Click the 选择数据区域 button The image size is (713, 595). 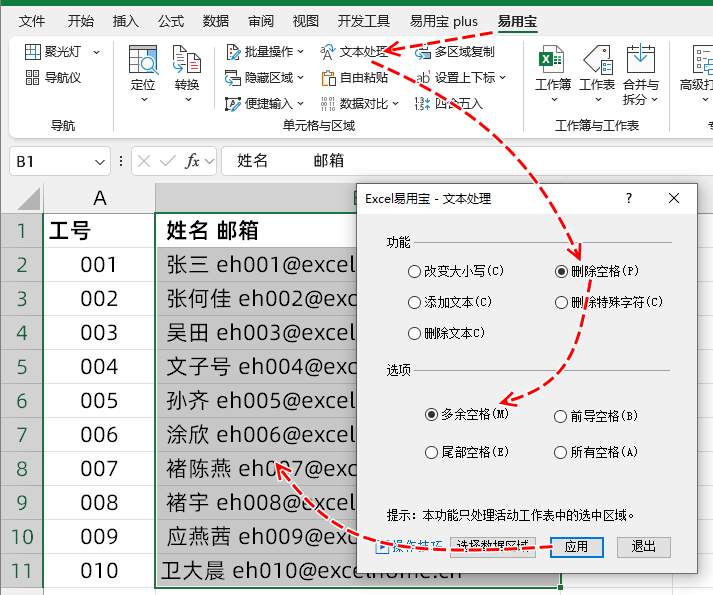(x=493, y=547)
